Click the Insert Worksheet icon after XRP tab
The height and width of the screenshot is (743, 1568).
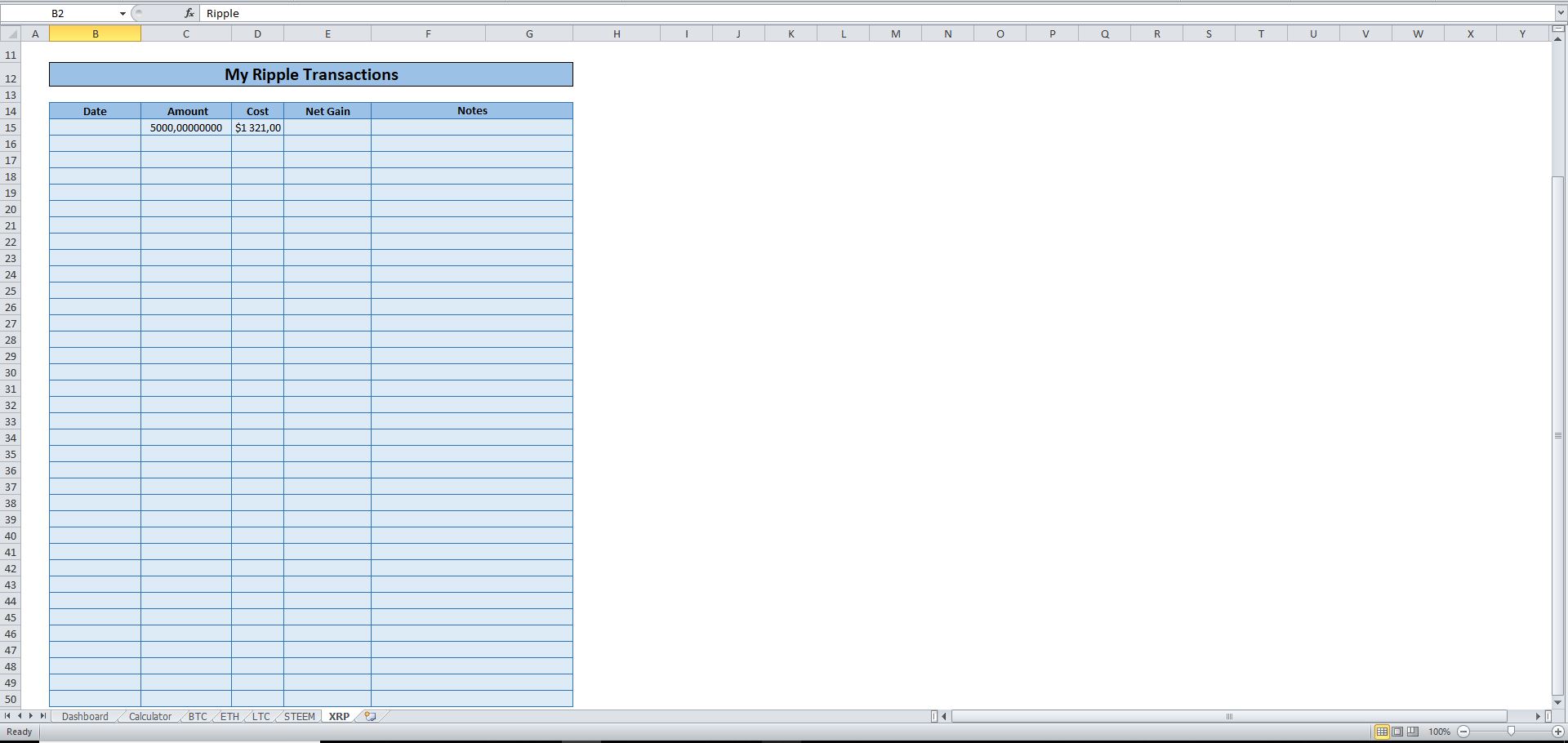pyautogui.click(x=368, y=716)
